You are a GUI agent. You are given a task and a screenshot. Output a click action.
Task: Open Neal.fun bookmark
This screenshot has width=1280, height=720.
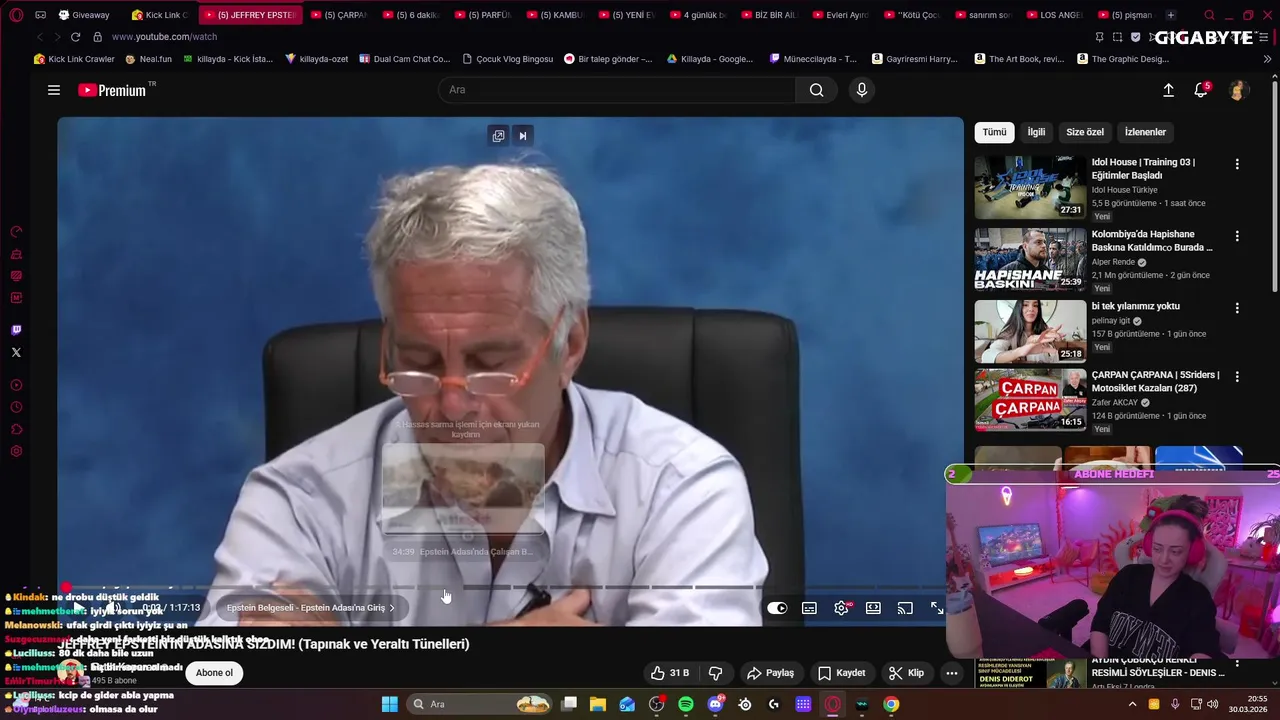tap(148, 59)
